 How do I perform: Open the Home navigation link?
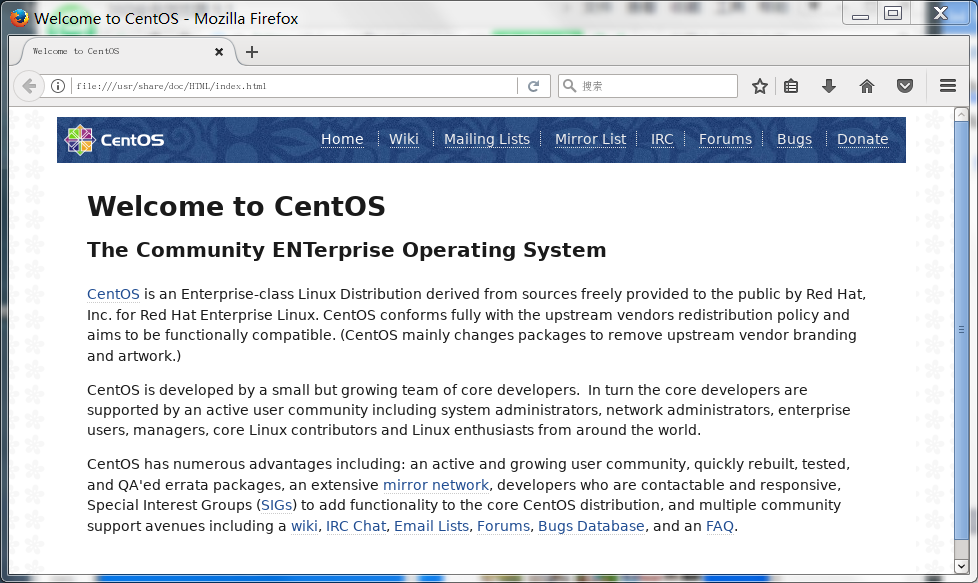click(x=342, y=139)
